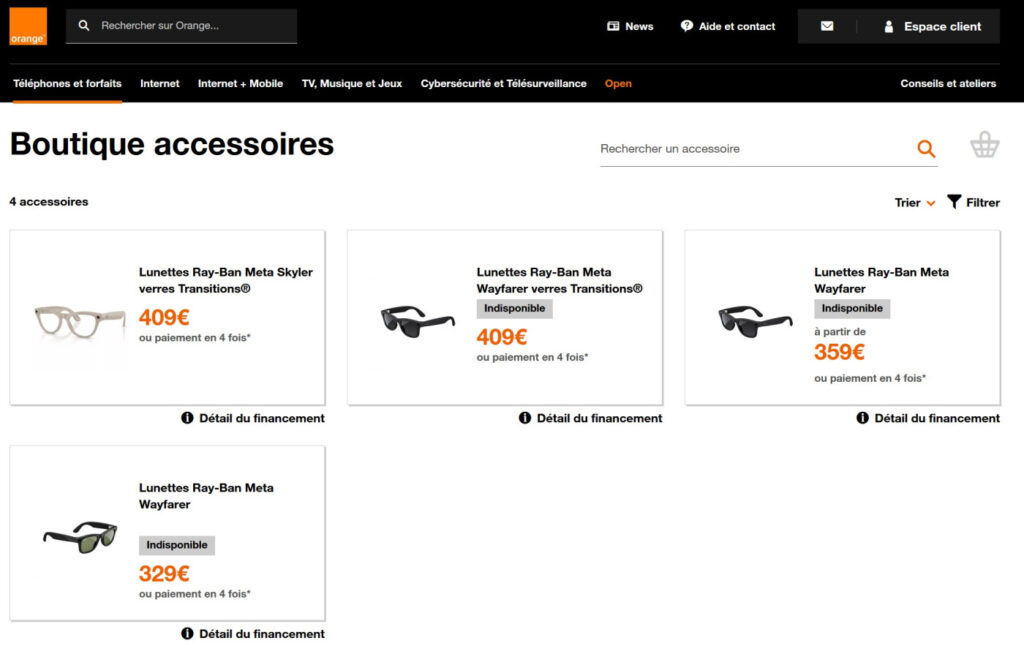Click the 329€ price
The width and height of the screenshot is (1024, 654).
click(x=164, y=574)
